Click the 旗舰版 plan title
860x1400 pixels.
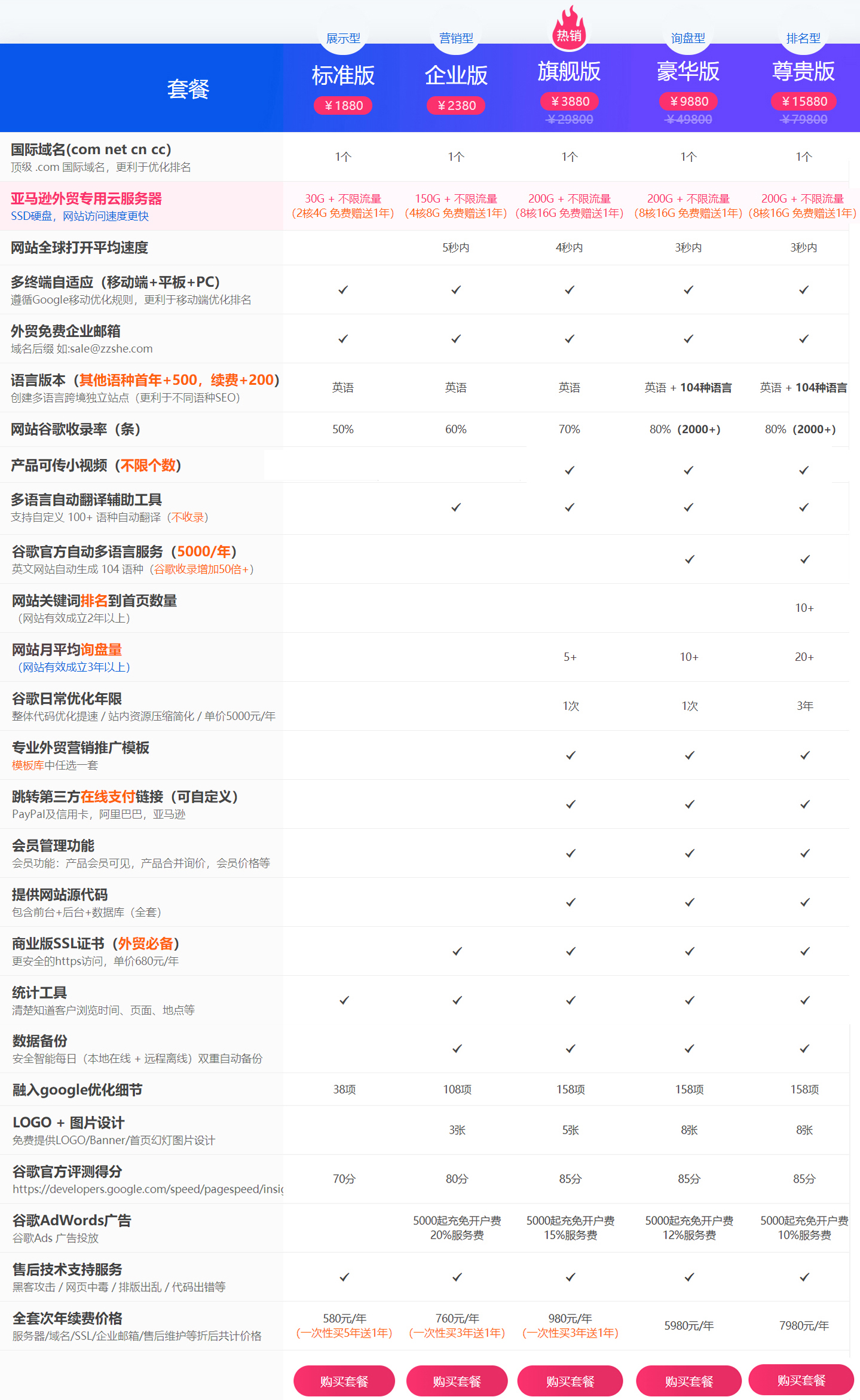pyautogui.click(x=569, y=72)
